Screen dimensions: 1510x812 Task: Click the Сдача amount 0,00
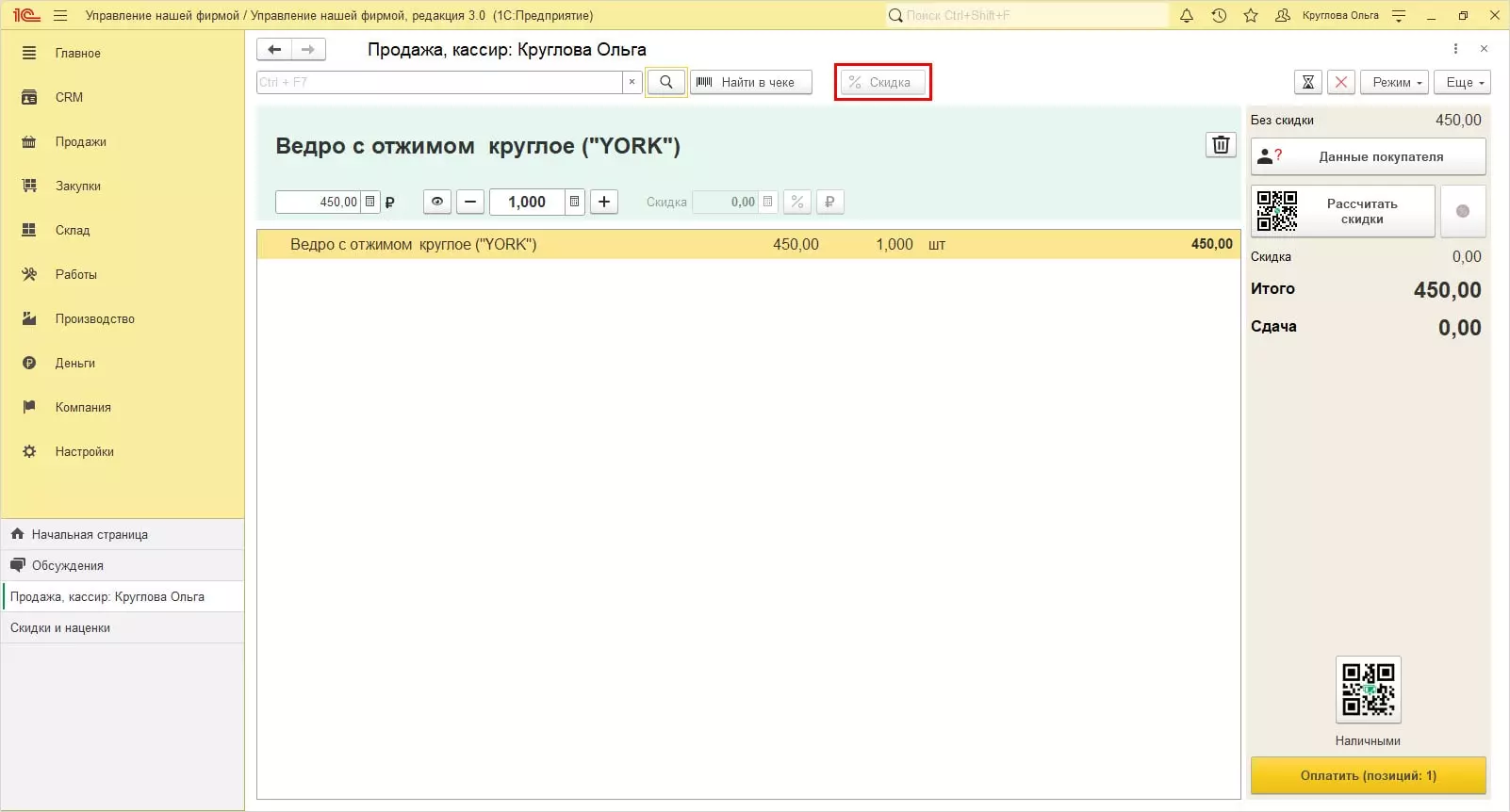point(1460,328)
